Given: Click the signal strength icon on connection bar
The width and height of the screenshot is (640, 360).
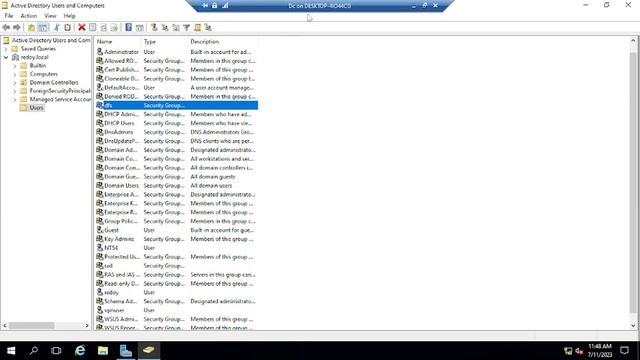Looking at the screenshot, I should [x=225, y=6].
